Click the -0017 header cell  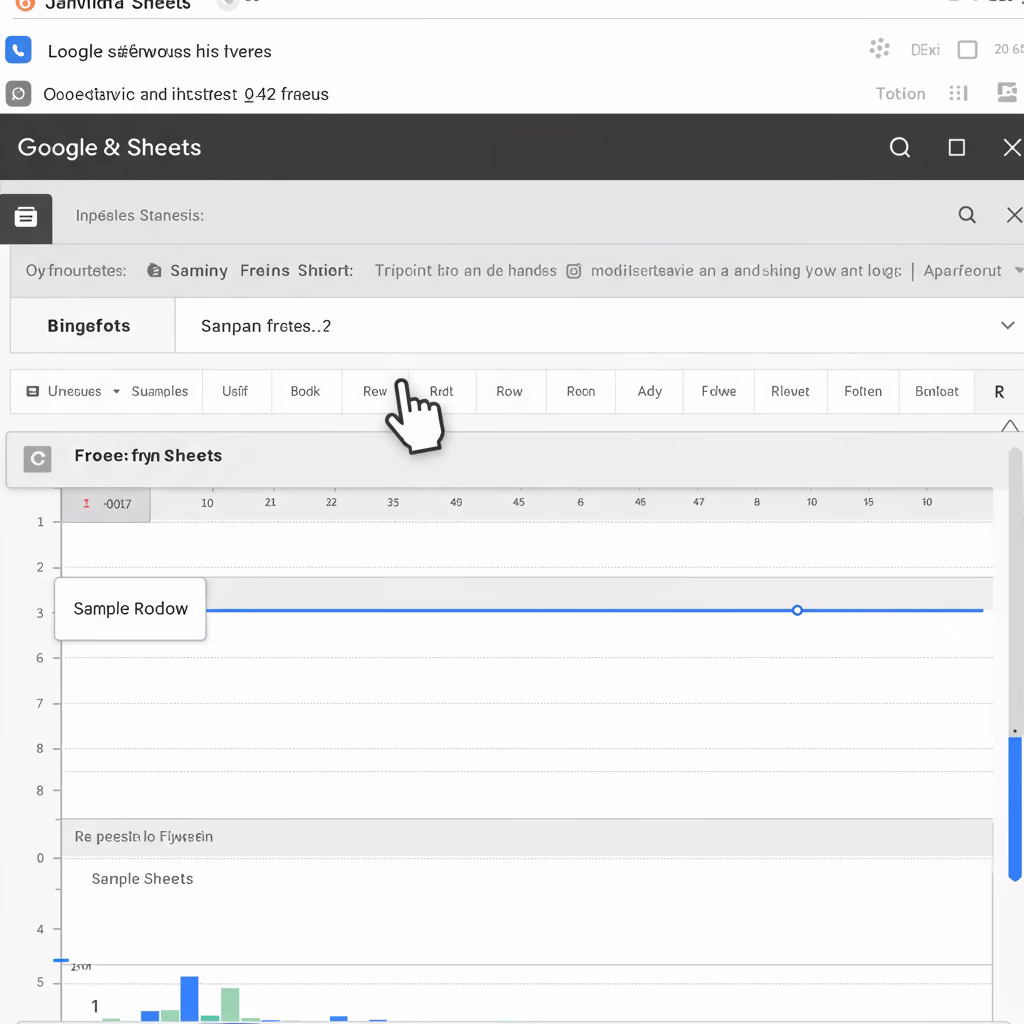[x=106, y=504]
